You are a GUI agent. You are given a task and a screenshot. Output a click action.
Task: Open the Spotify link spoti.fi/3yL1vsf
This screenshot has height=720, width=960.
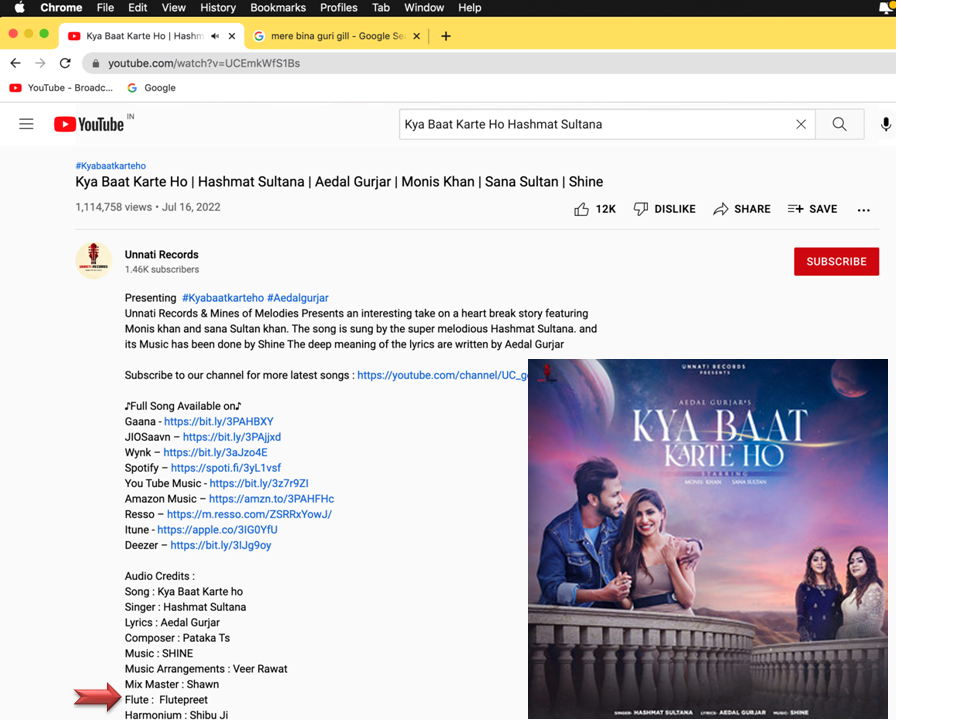point(226,468)
